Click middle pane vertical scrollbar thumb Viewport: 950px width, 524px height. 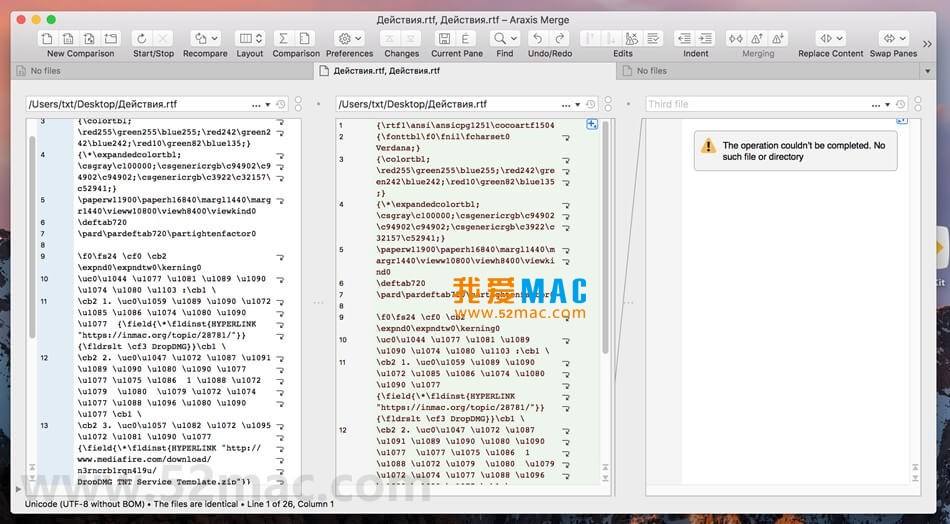pyautogui.click(x=605, y=237)
